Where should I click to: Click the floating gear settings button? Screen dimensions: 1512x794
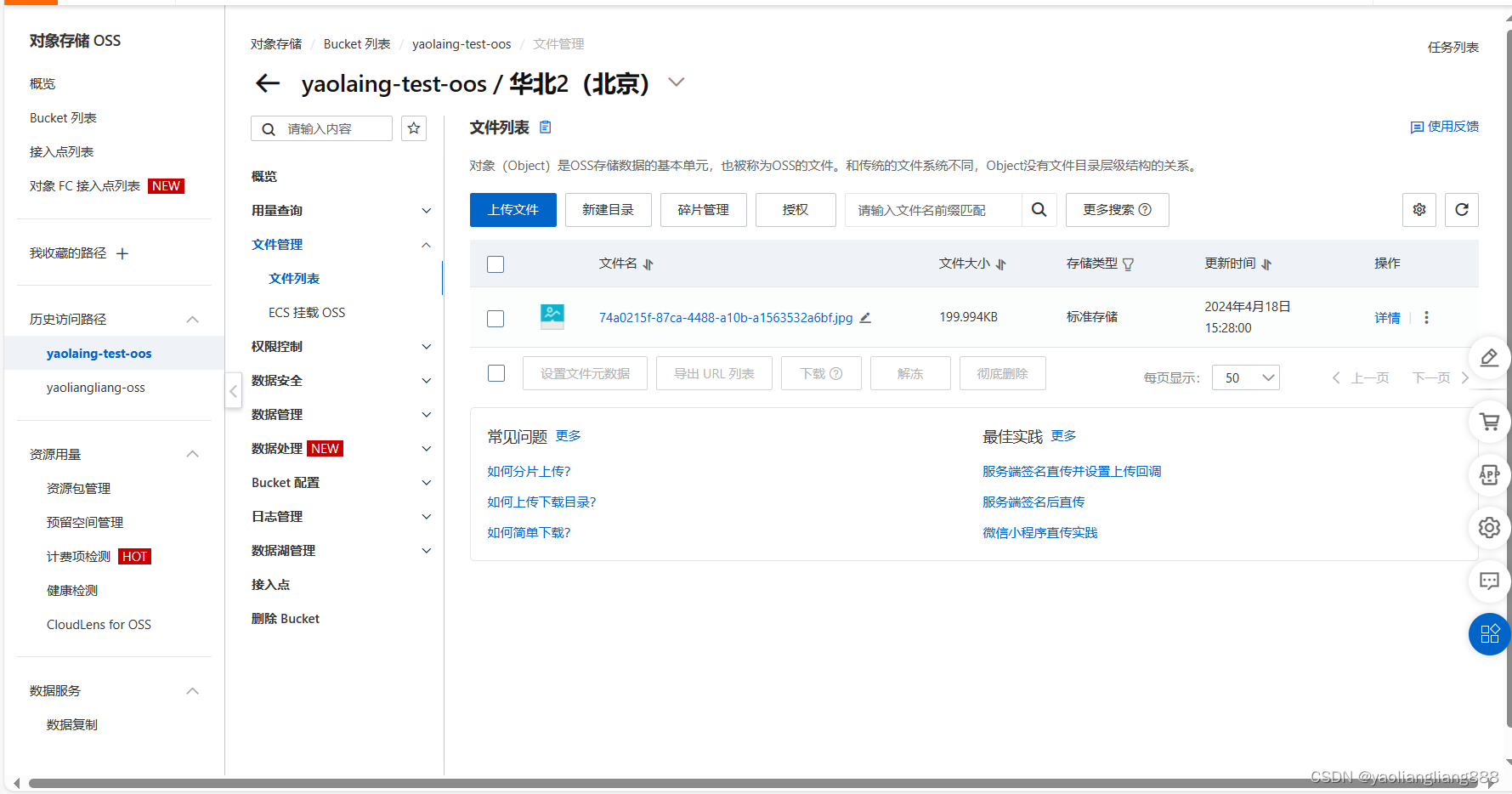1489,528
